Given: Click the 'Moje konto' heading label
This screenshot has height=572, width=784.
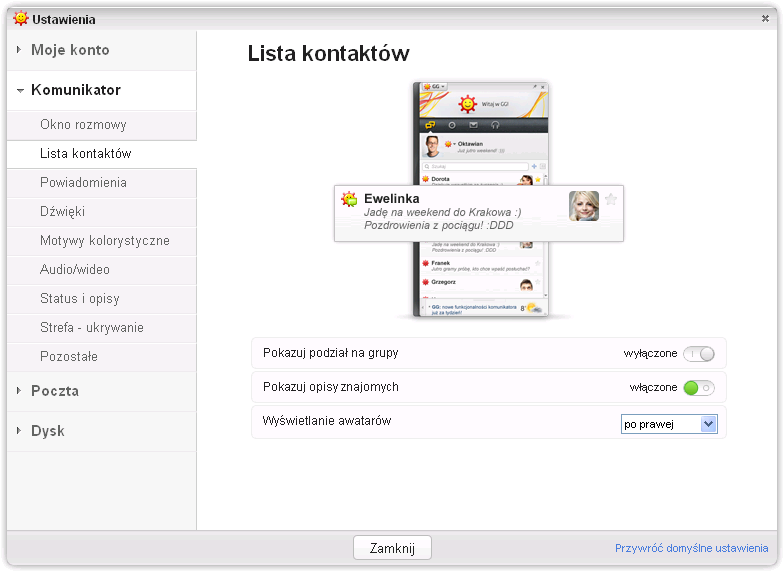Looking at the screenshot, I should [70, 50].
